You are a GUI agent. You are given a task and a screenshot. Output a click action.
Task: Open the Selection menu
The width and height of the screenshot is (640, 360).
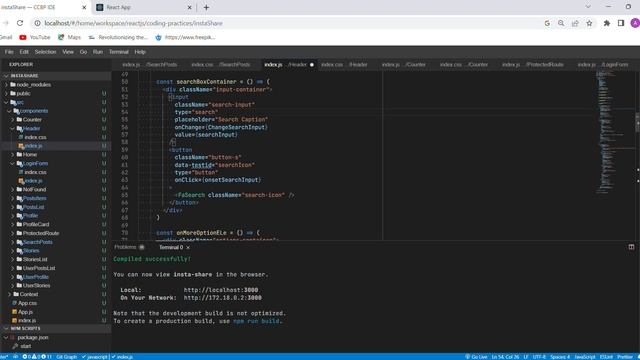click(45, 52)
